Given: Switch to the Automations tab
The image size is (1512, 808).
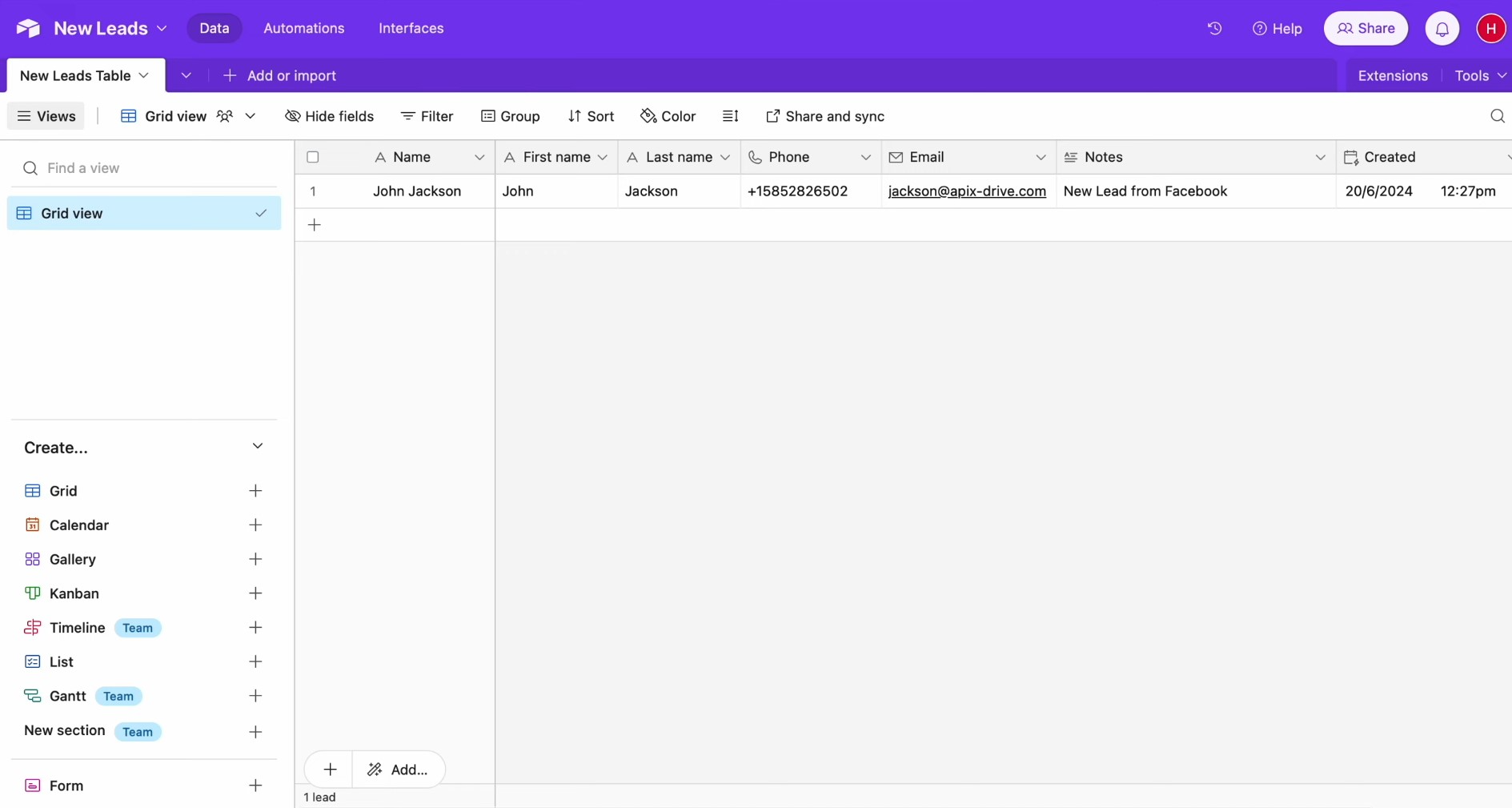Looking at the screenshot, I should [x=303, y=28].
